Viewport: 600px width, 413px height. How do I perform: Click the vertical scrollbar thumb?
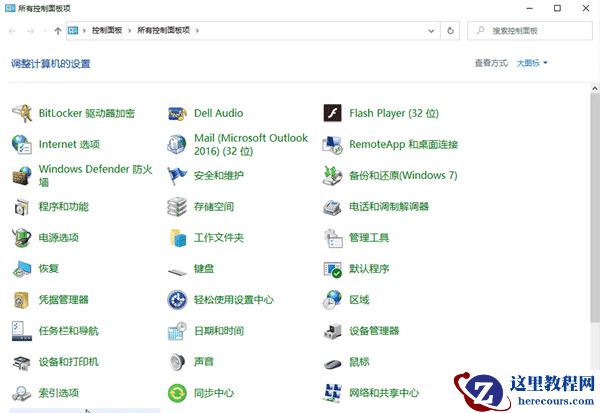pyautogui.click(x=595, y=209)
